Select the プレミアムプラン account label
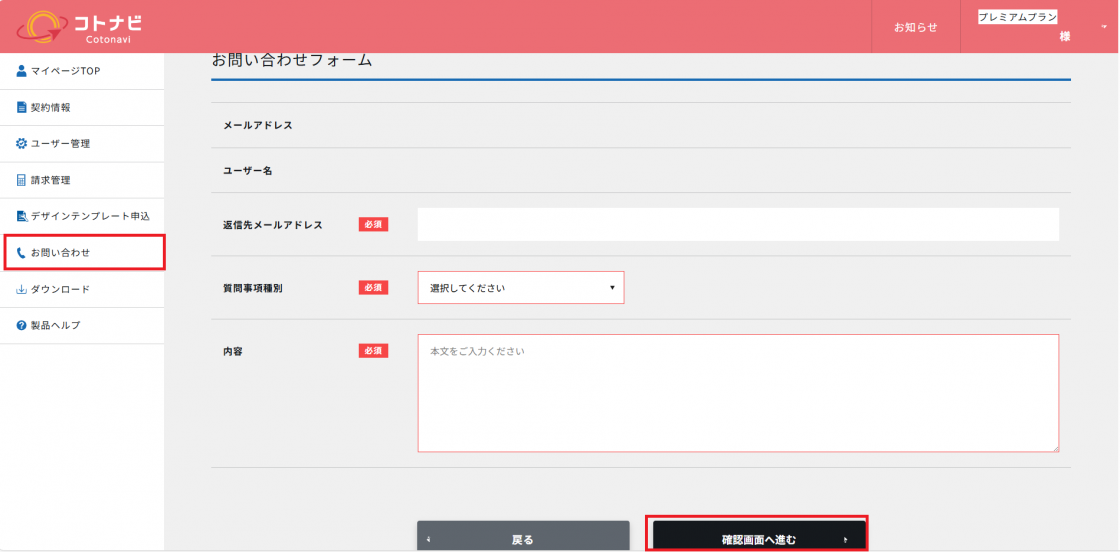This screenshot has width=1120, height=552. click(1017, 17)
